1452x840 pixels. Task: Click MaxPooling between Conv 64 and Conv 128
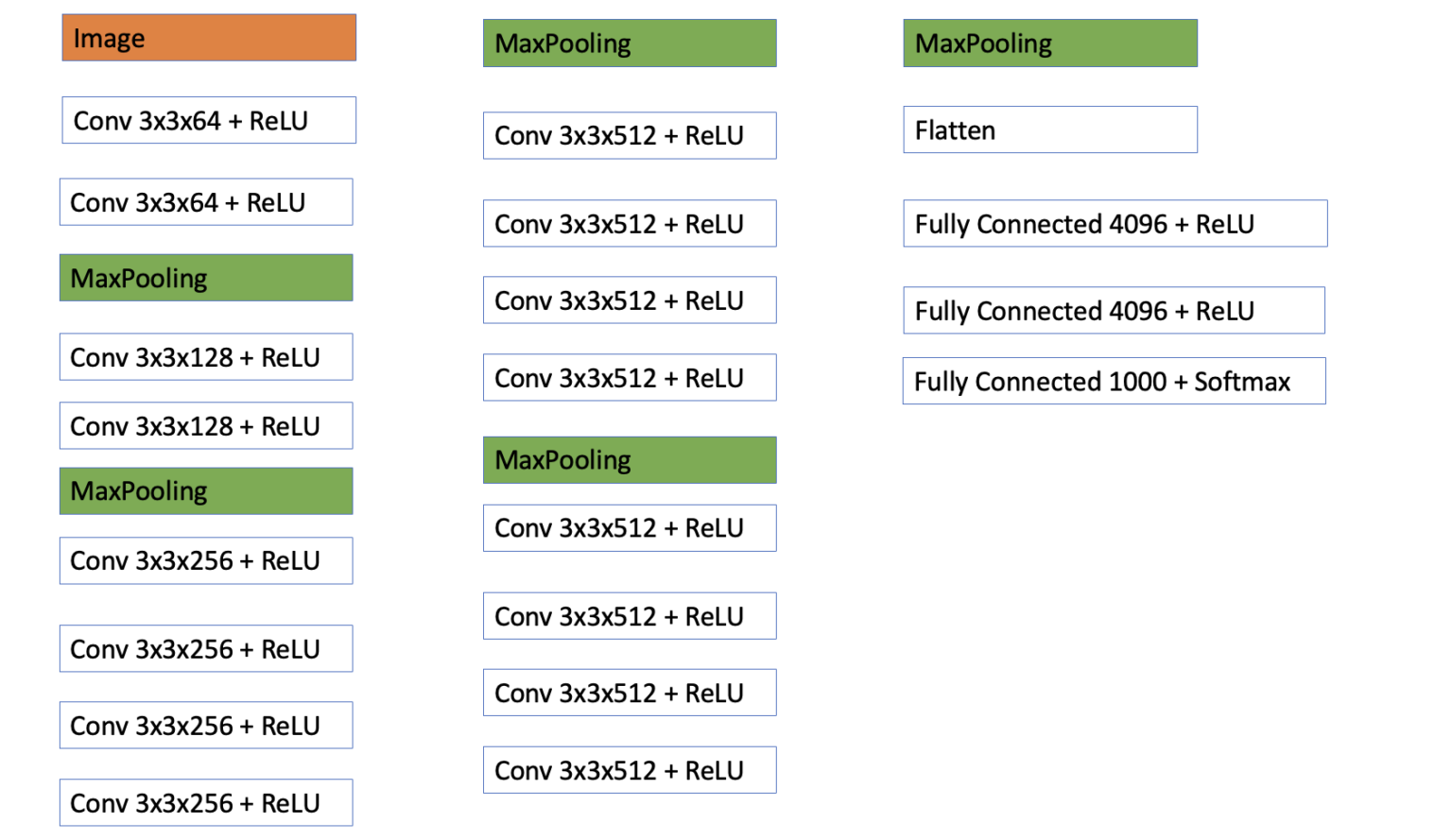pos(206,278)
